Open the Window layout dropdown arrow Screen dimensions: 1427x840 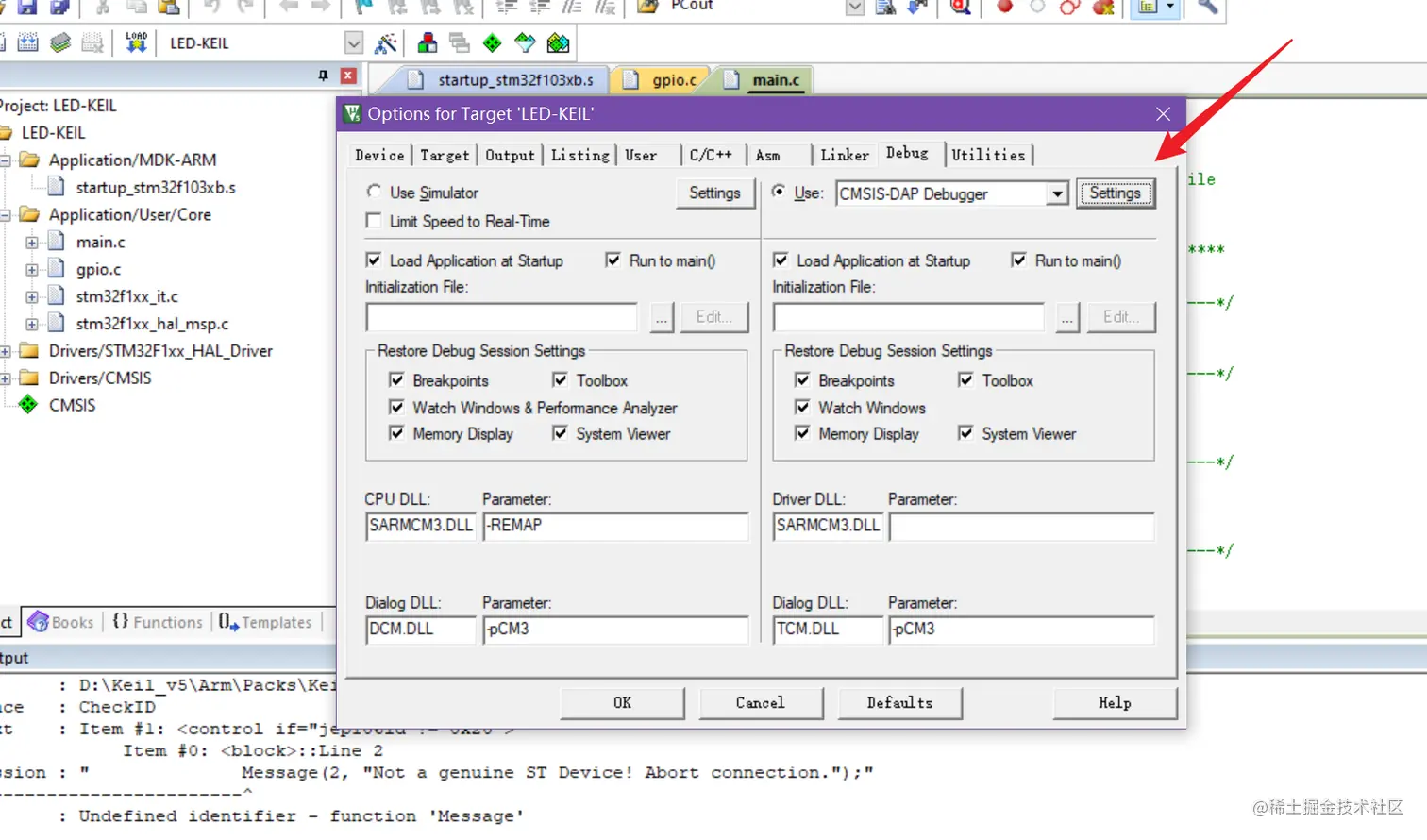[1170, 7]
